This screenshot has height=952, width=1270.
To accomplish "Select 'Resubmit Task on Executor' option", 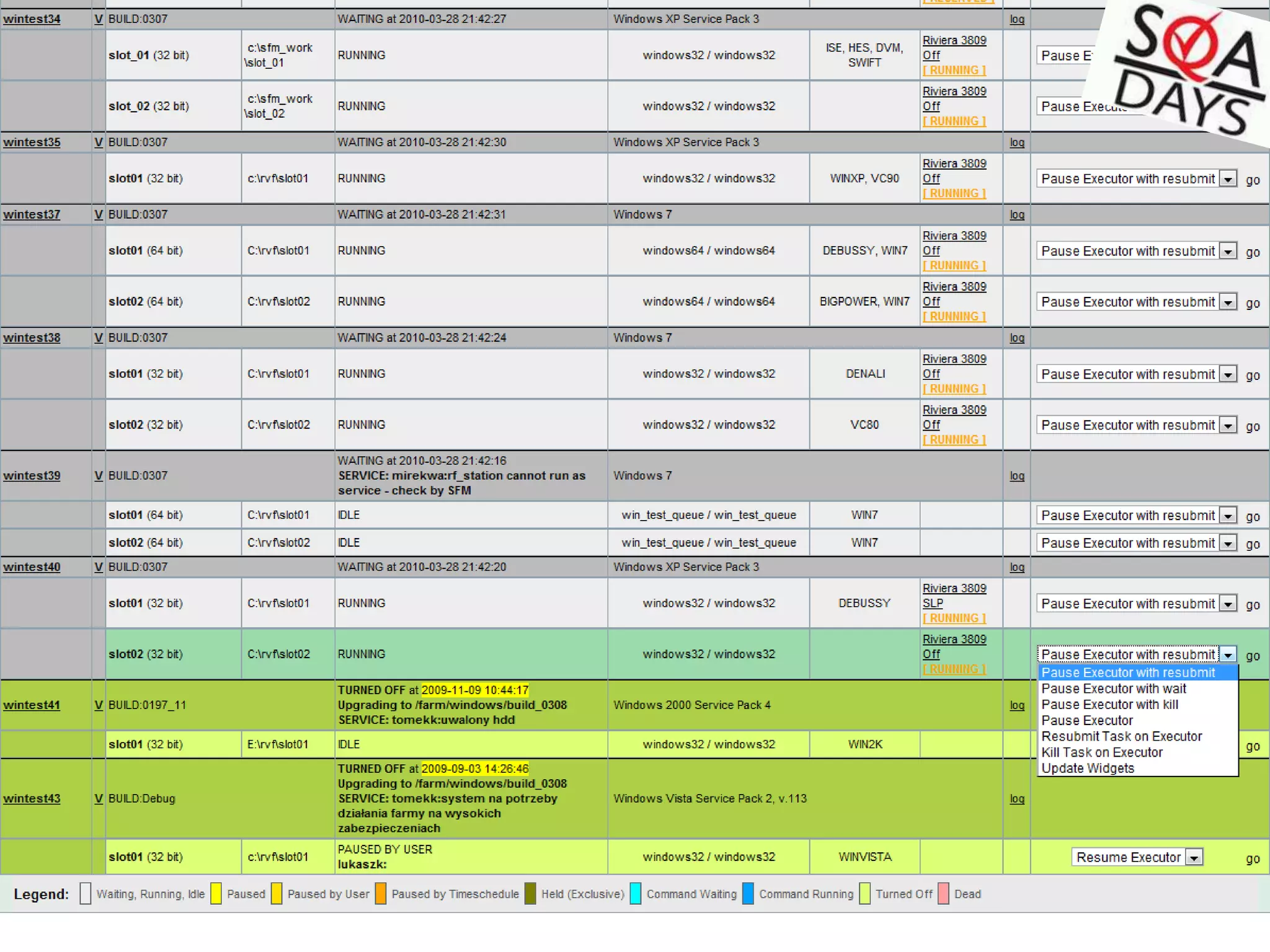I will click(x=1121, y=736).
